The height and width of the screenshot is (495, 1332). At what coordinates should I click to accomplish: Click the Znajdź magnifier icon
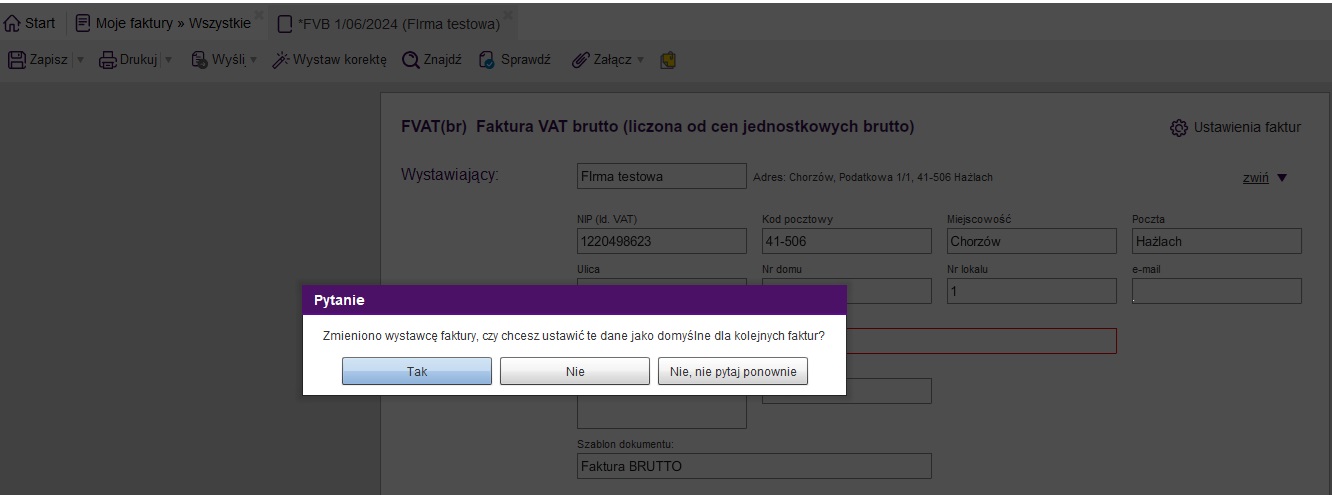[x=411, y=60]
